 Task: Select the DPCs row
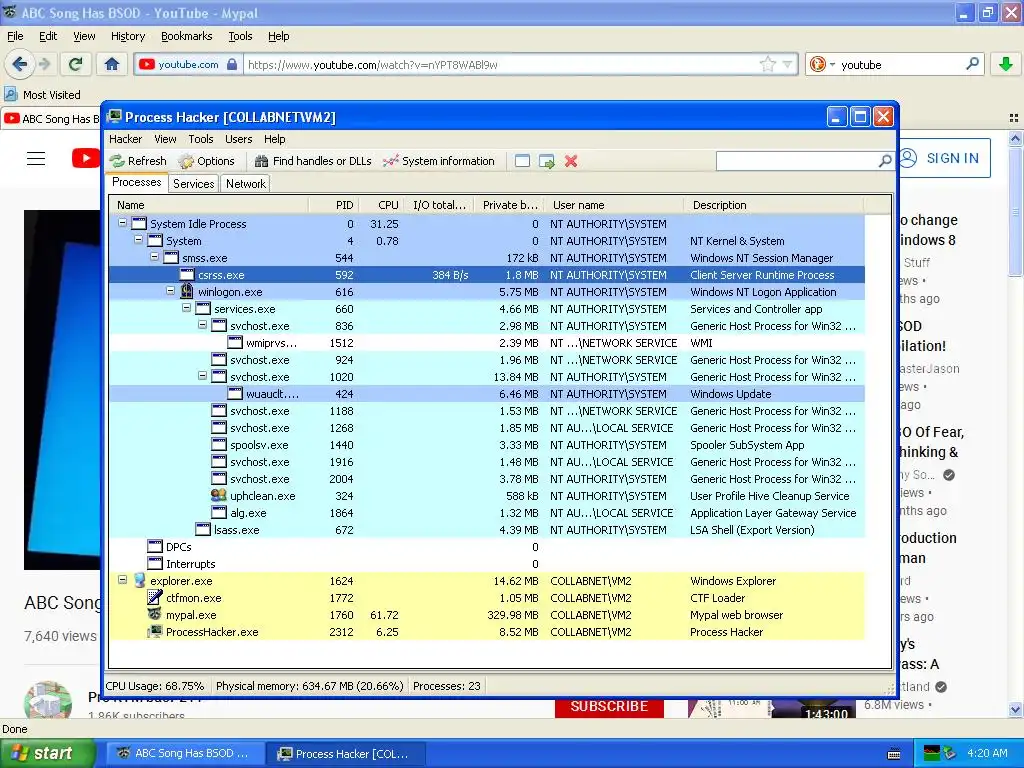pyautogui.click(x=487, y=547)
